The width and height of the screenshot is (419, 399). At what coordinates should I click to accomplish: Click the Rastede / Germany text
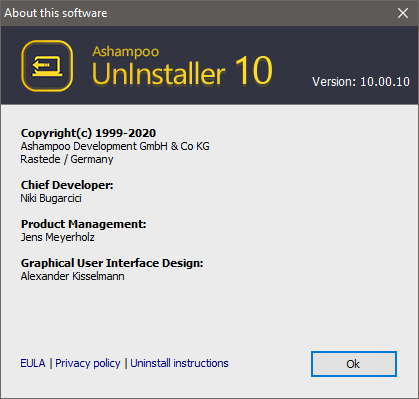click(x=67, y=159)
